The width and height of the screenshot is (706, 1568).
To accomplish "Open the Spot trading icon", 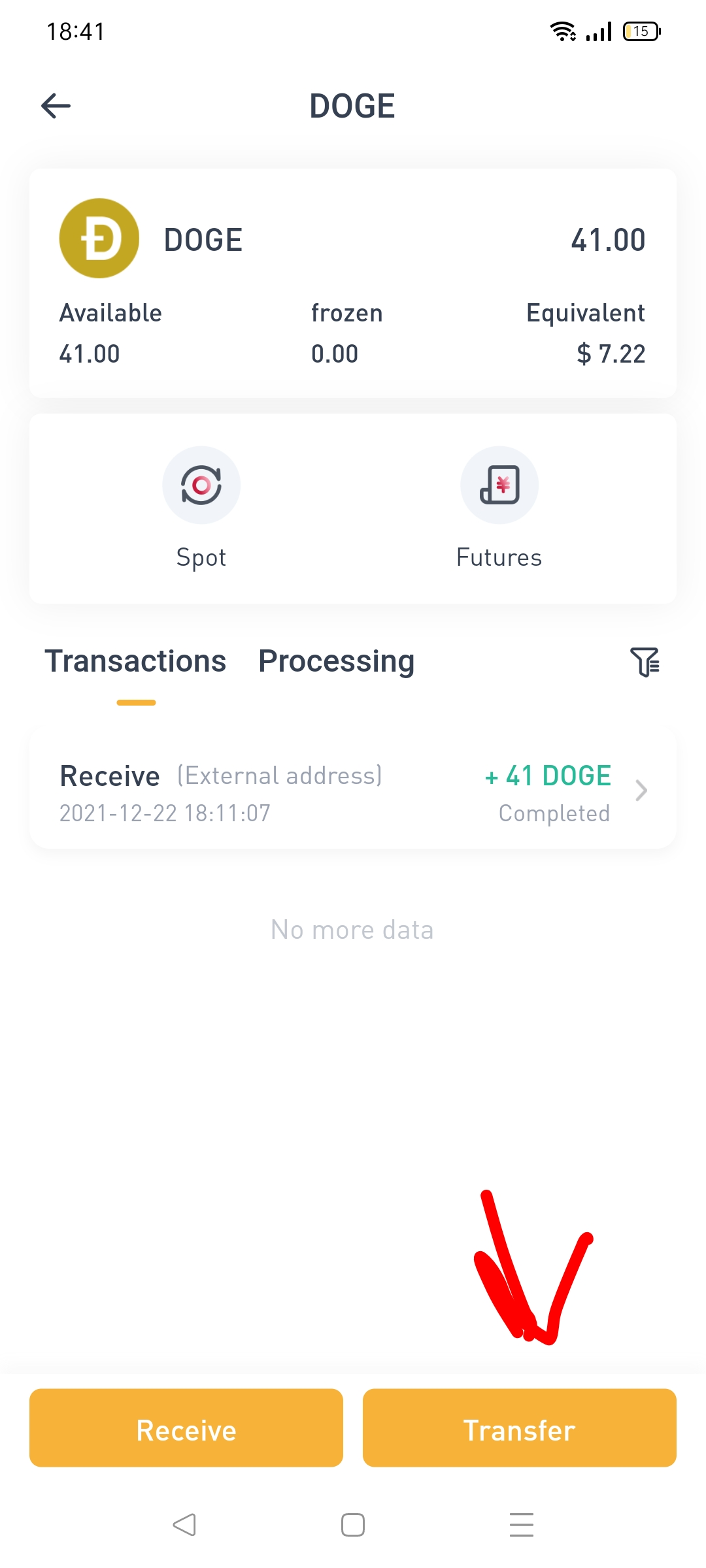I will [201, 485].
